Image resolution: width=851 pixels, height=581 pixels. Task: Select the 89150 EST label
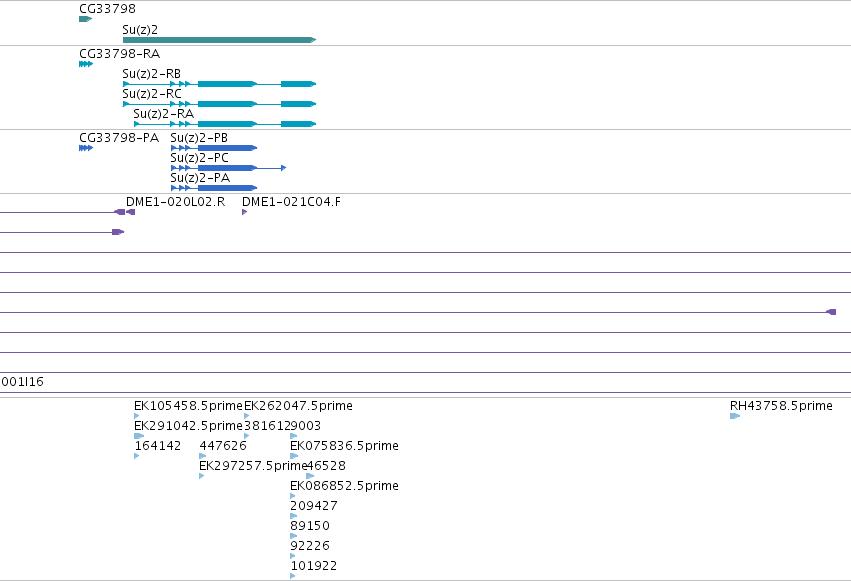click(x=310, y=526)
